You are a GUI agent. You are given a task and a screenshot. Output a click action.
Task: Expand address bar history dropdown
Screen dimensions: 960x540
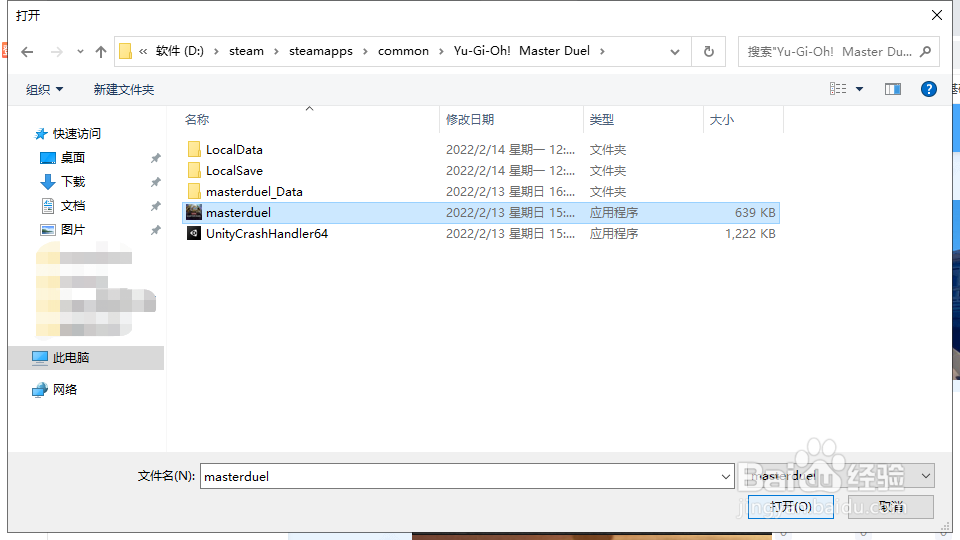coord(675,52)
